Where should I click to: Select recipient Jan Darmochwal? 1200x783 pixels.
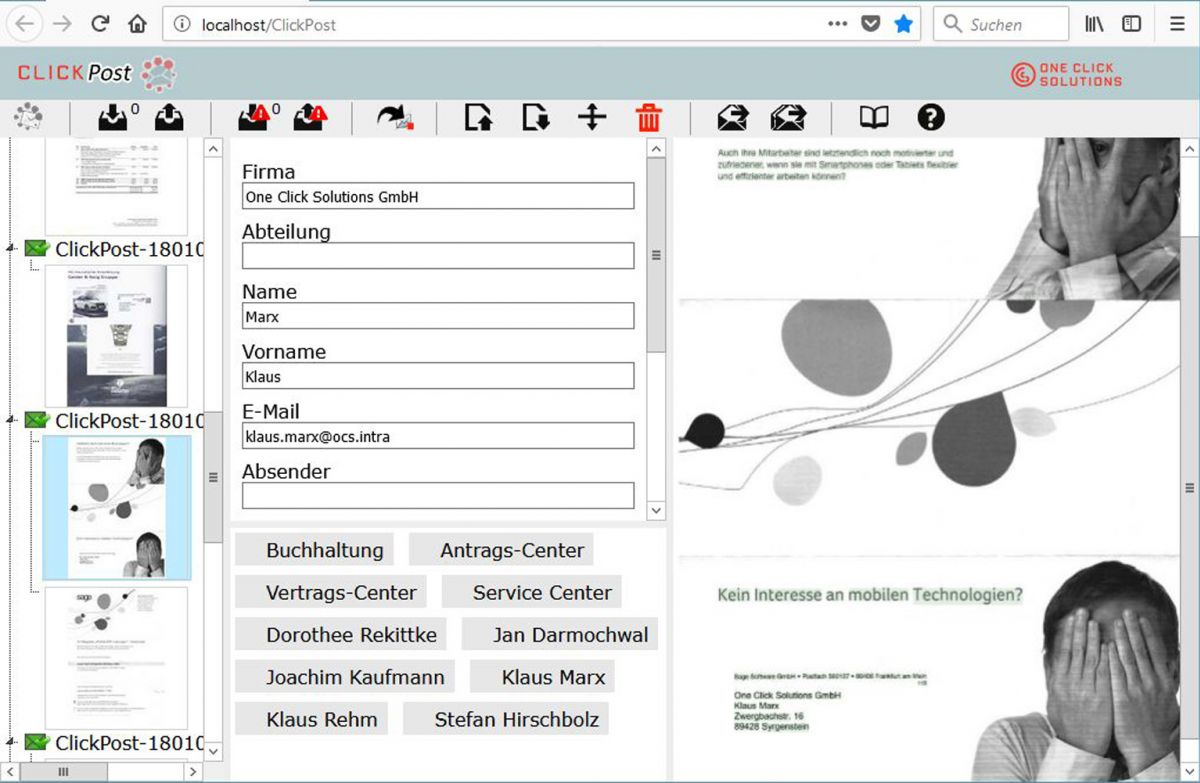pyautogui.click(x=560, y=634)
